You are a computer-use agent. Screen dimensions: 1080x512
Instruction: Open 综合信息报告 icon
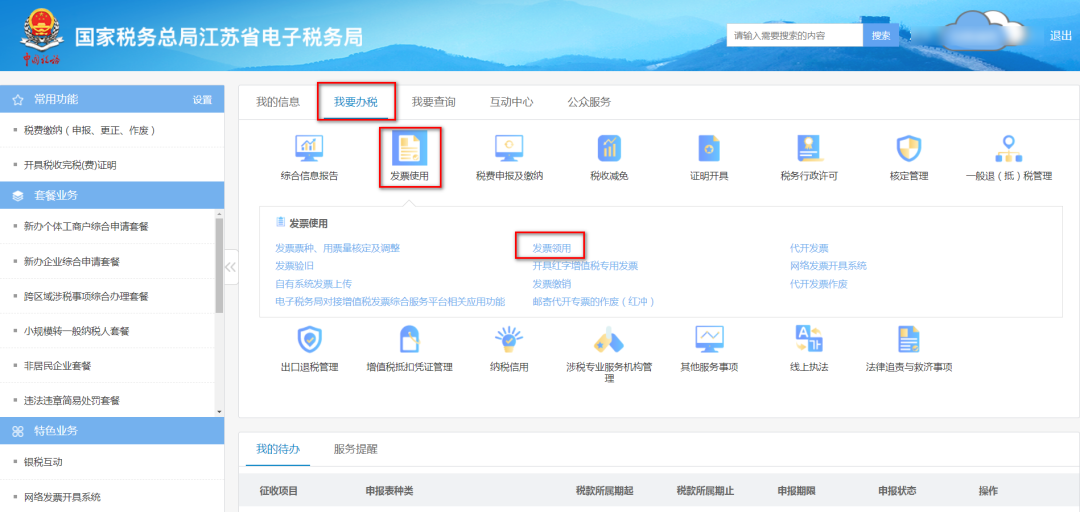tap(309, 147)
